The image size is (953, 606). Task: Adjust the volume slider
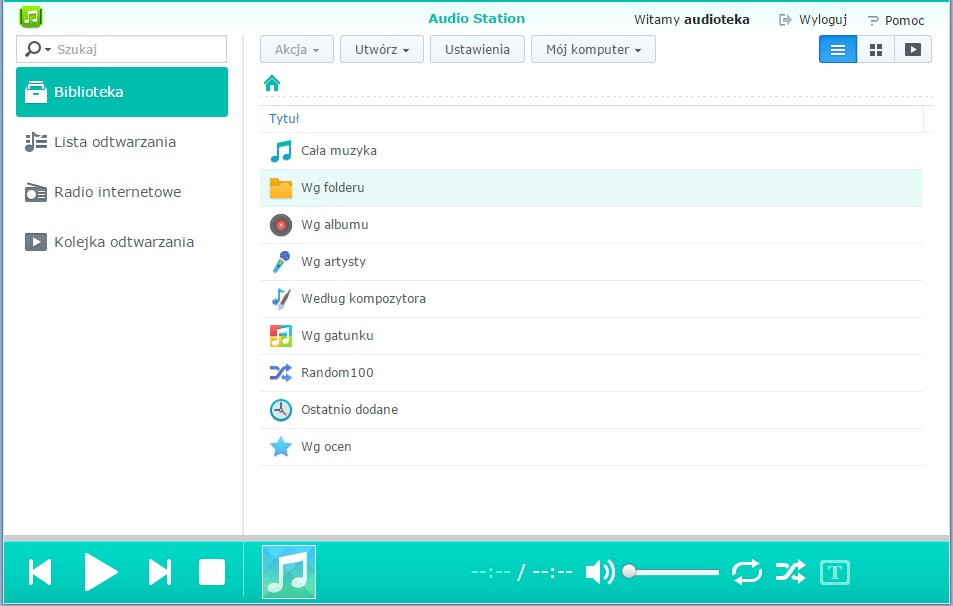click(x=673, y=572)
